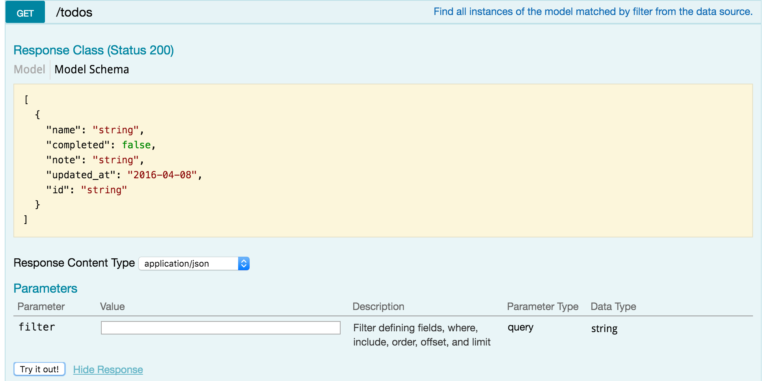Click the Description column header

[x=378, y=307]
